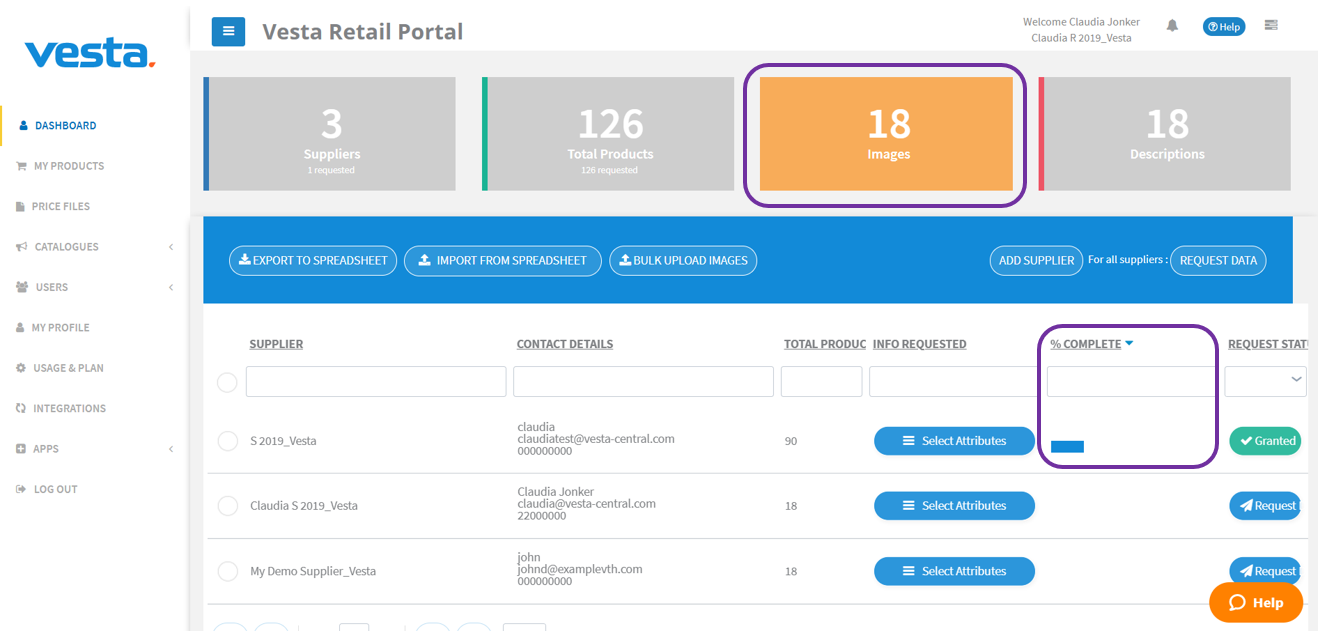Viewport: 1318px width, 632px height.
Task: Open the 3 Suppliers card
Action: pyautogui.click(x=330, y=134)
